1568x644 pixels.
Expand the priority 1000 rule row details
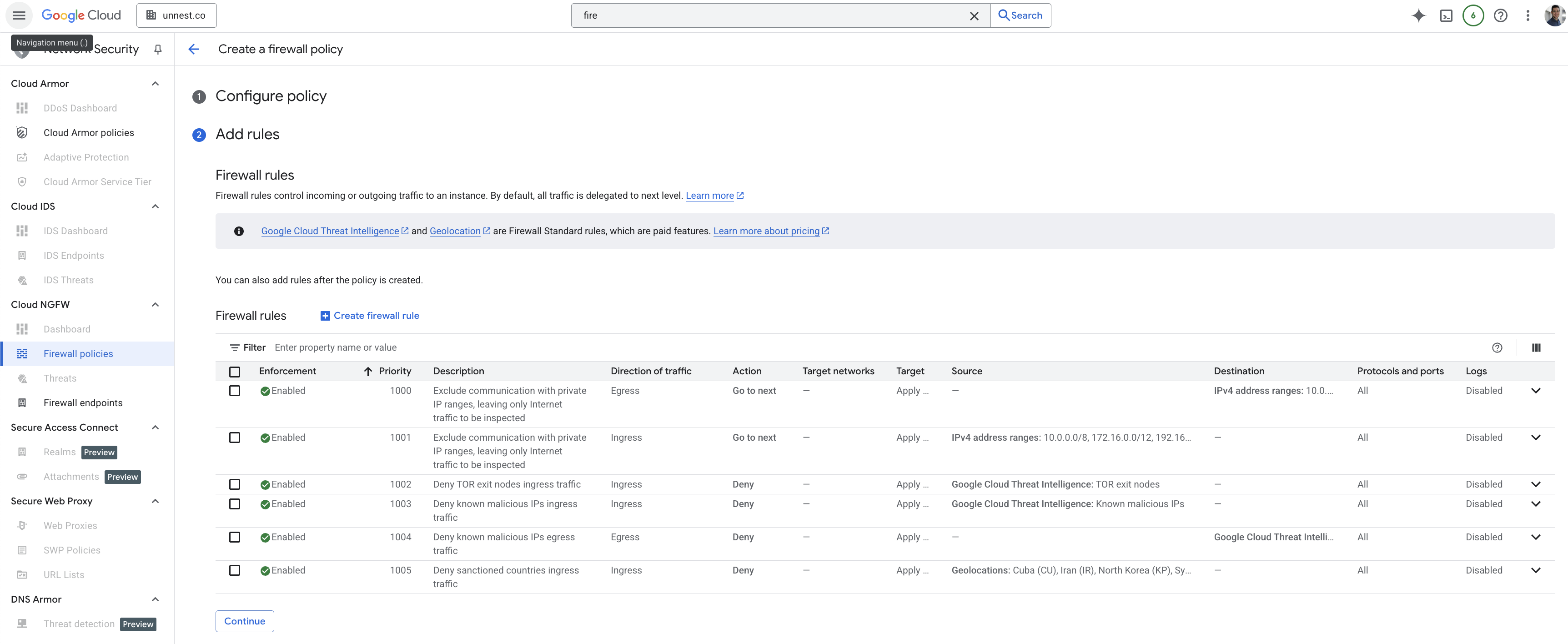(x=1535, y=391)
